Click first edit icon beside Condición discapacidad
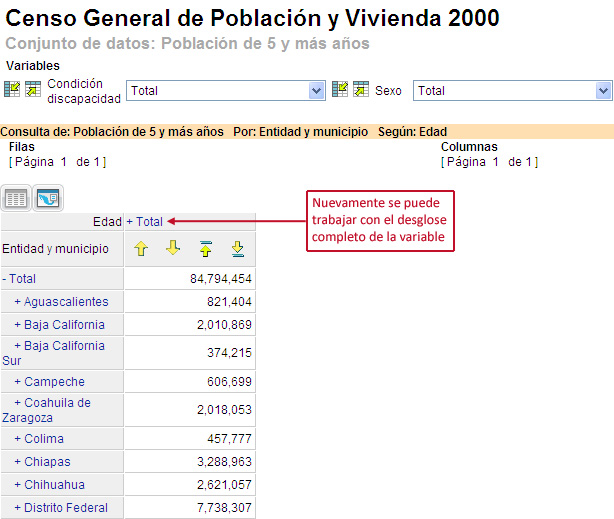The height and width of the screenshot is (519, 614). click(12, 89)
